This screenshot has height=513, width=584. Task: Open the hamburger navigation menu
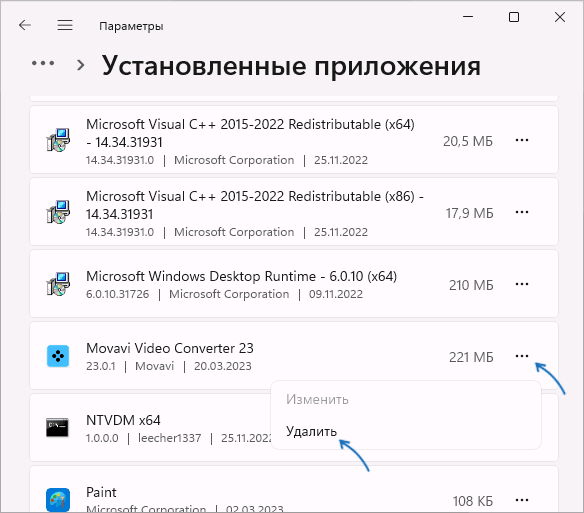pyautogui.click(x=65, y=25)
